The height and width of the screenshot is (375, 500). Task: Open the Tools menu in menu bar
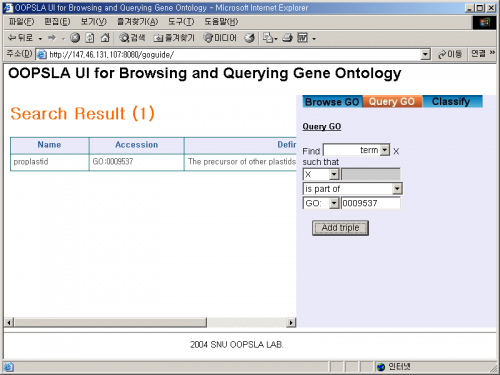coord(181,22)
